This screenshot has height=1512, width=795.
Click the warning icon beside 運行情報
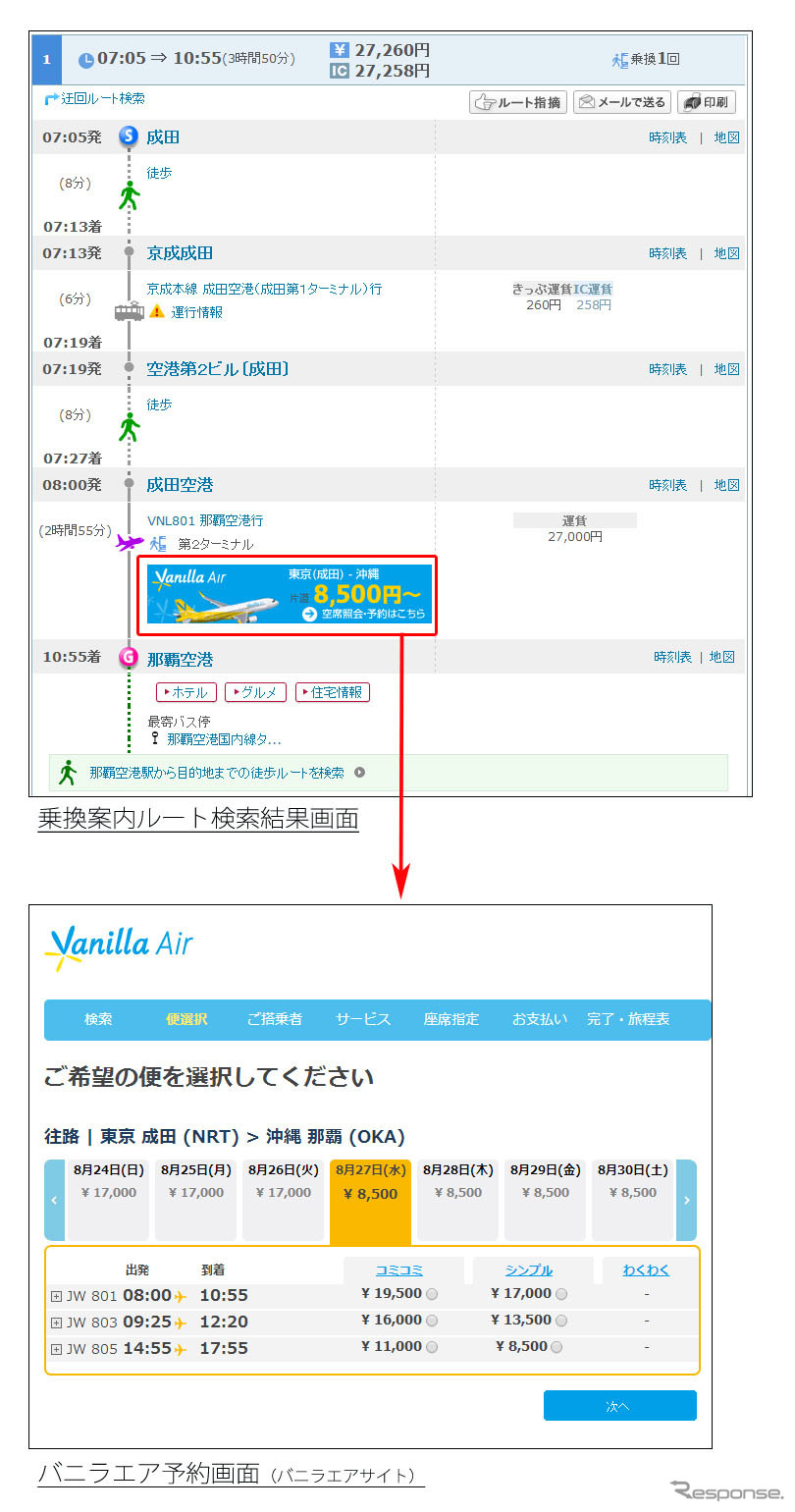(156, 312)
